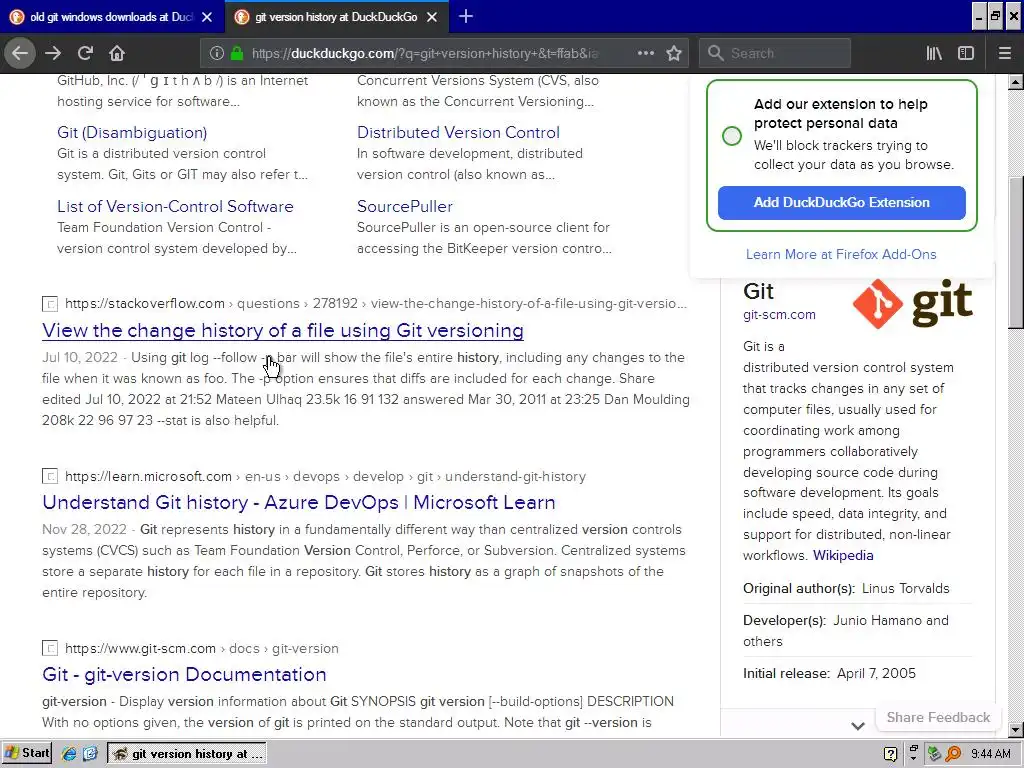
Task: Click 'Original author(s): Linus Torvalds' text
Action: pyautogui.click(x=846, y=588)
